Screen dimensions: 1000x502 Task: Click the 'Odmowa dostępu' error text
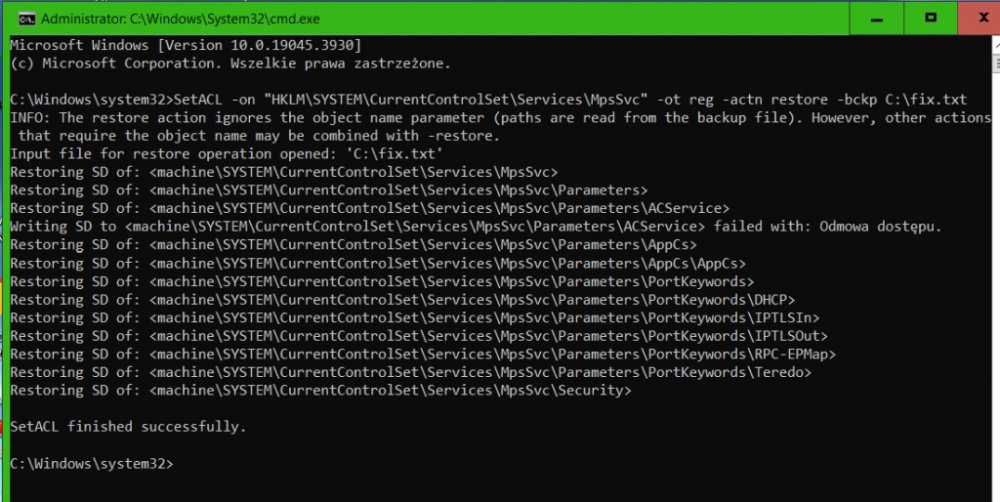coord(881,226)
